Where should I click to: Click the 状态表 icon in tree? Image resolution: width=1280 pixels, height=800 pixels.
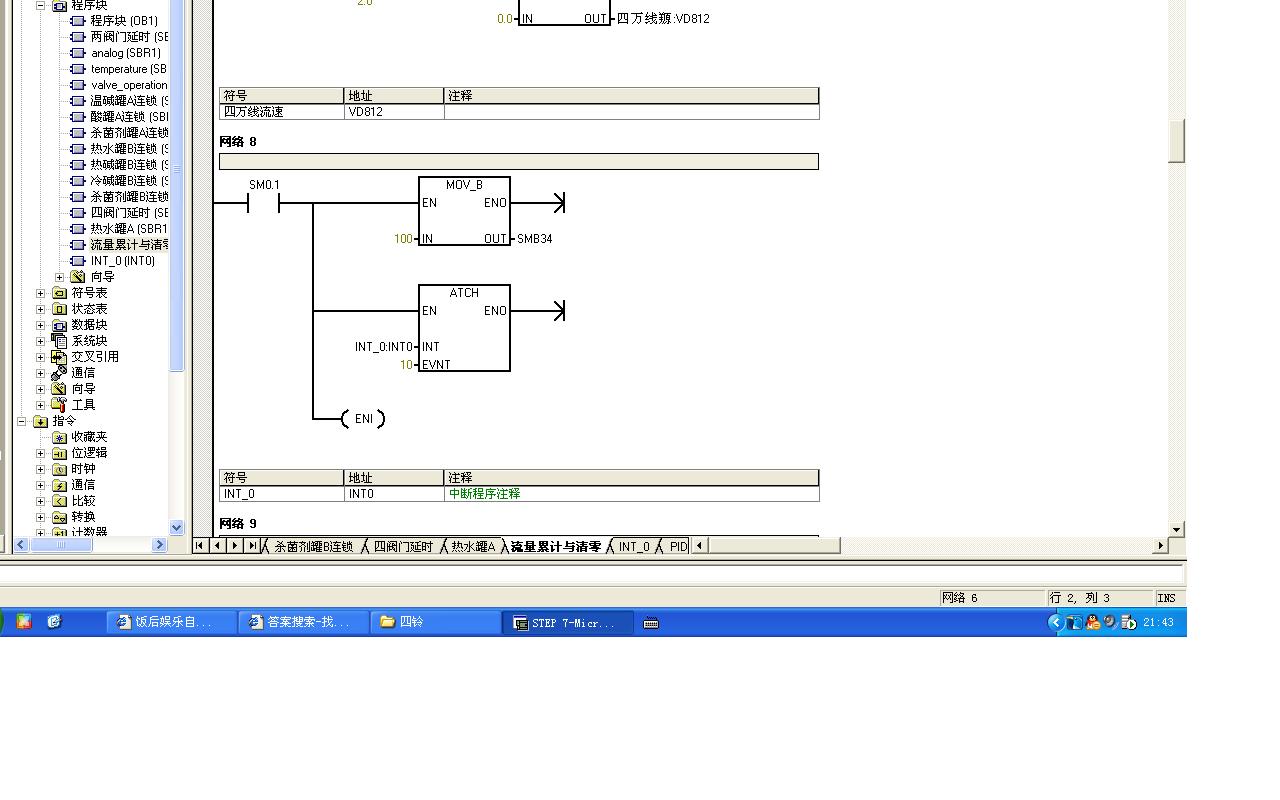[x=59, y=309]
